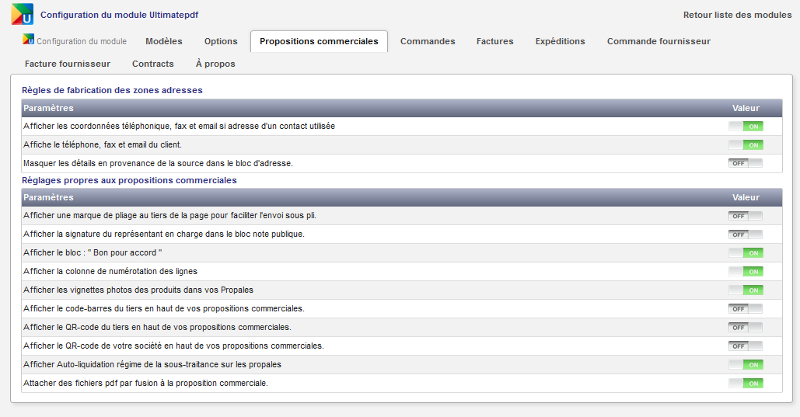
Task: Disable the "Bon pour accord" block toggle
Action: click(745, 253)
